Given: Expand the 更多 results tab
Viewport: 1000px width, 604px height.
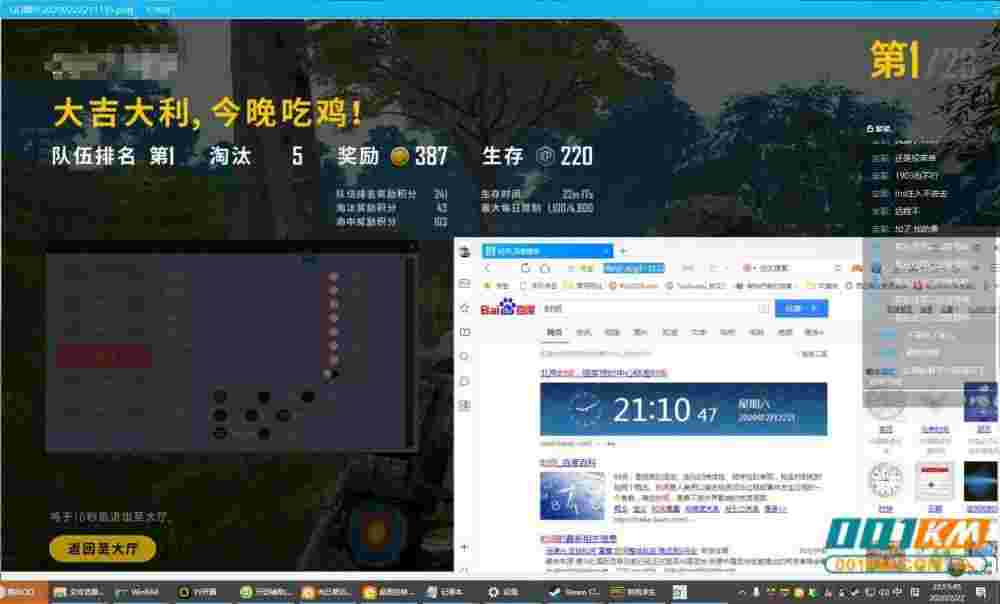Looking at the screenshot, I should (x=813, y=332).
